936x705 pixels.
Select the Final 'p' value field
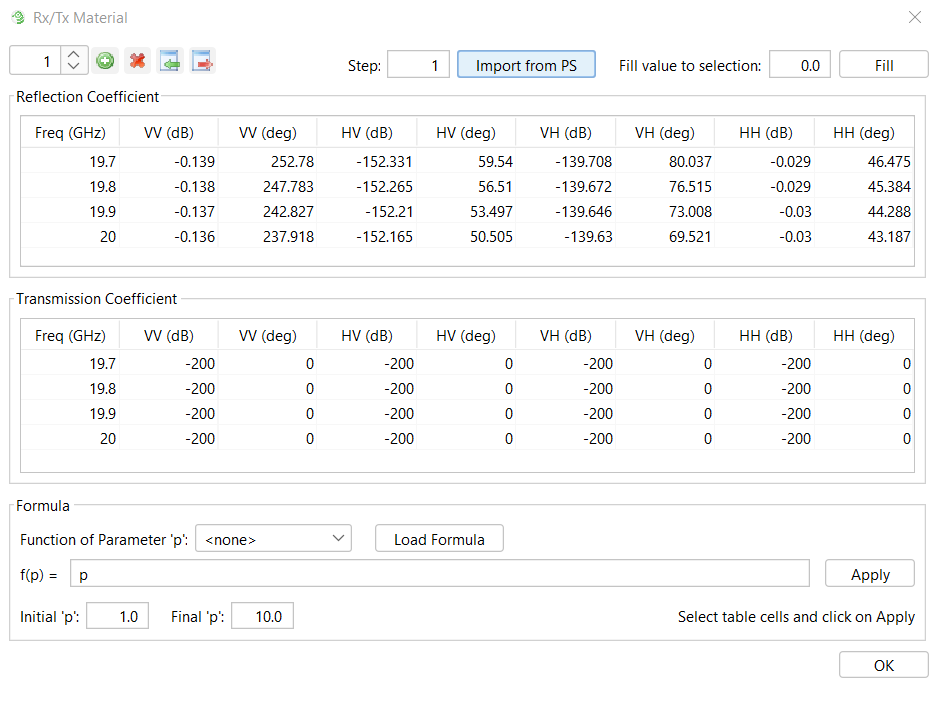(262, 617)
